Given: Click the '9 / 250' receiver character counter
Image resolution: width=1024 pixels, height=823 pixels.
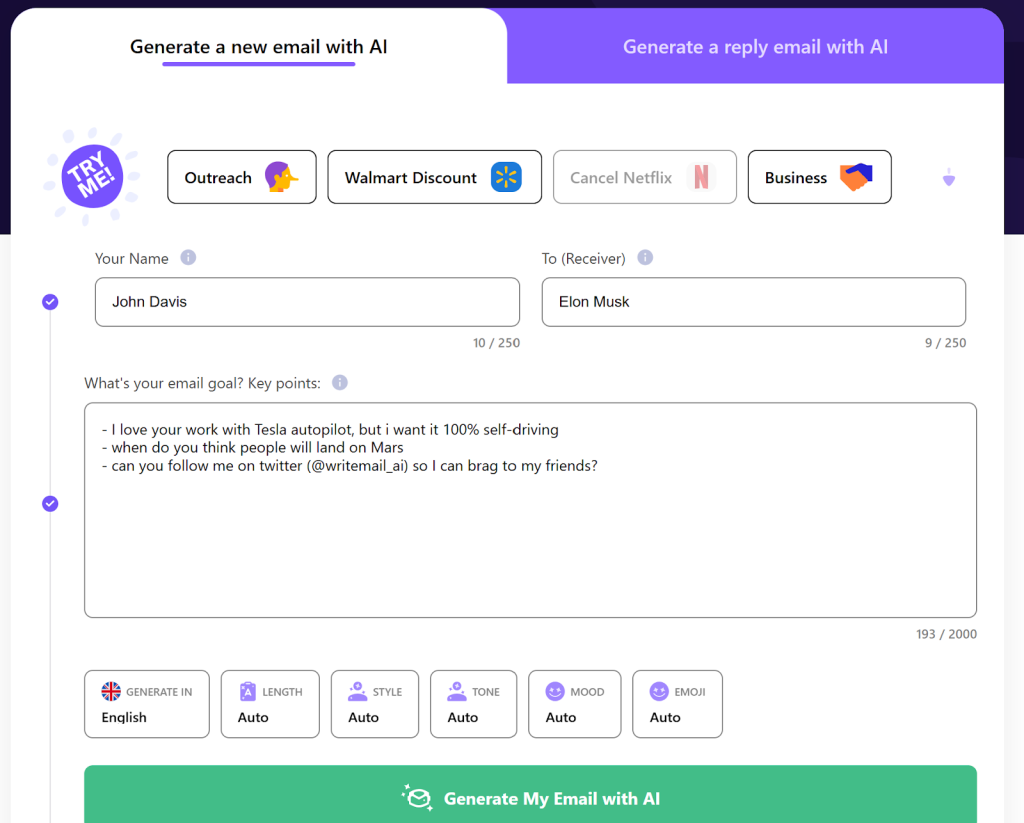Looking at the screenshot, I should click(x=945, y=343).
